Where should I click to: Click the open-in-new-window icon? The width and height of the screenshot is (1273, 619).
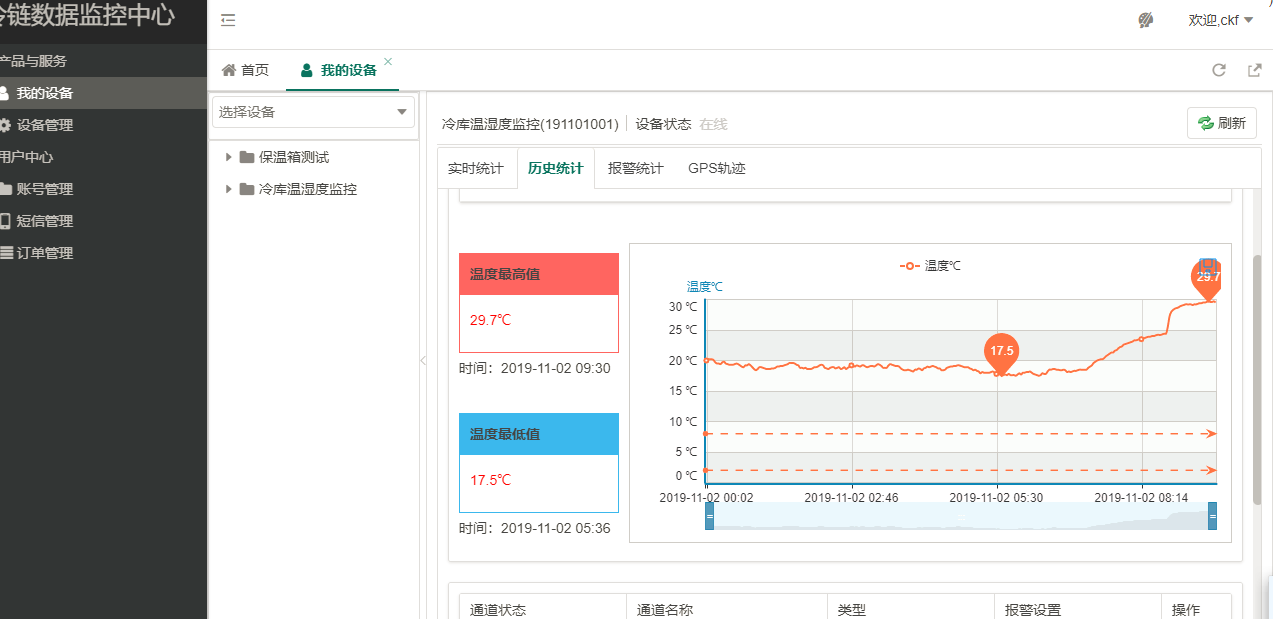(1254, 70)
